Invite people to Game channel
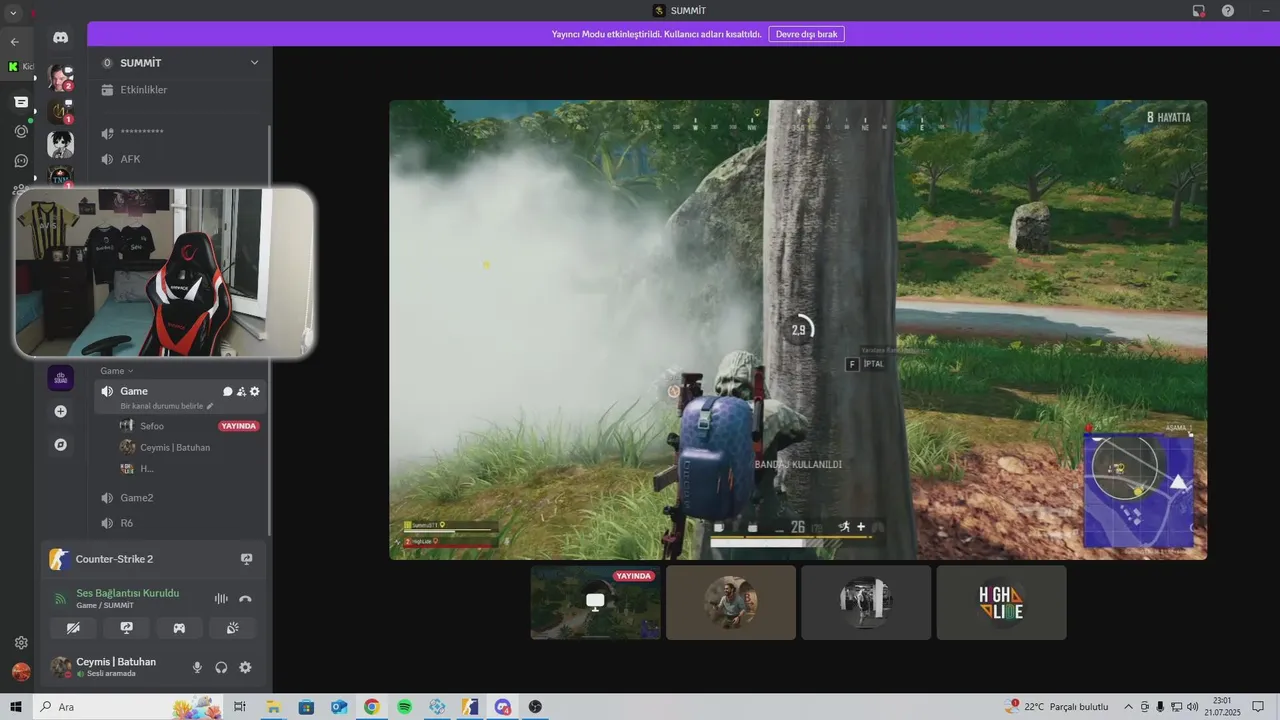 (x=241, y=392)
